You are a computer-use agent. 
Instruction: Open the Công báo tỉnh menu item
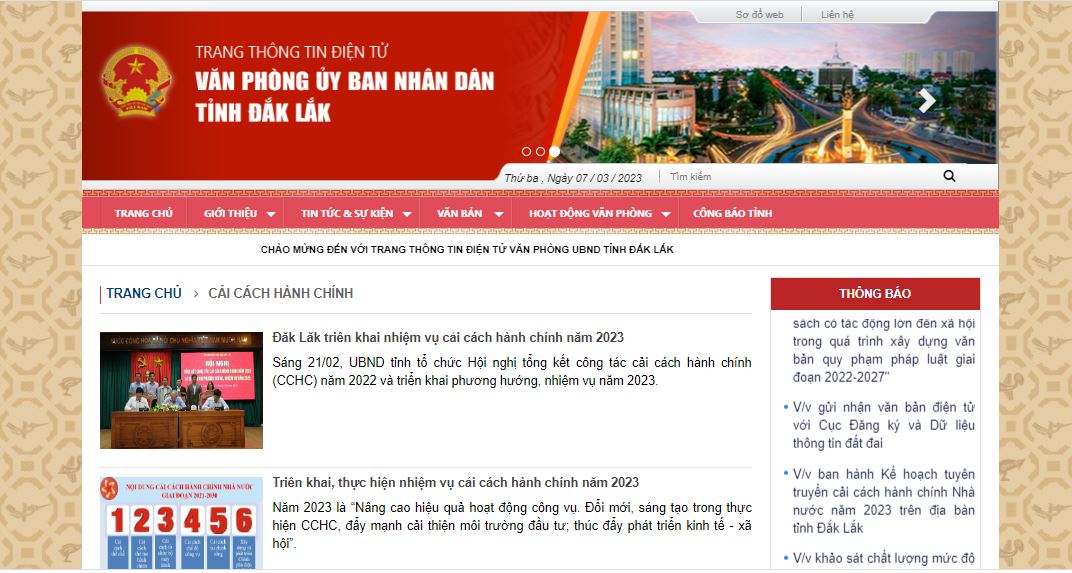tap(732, 213)
